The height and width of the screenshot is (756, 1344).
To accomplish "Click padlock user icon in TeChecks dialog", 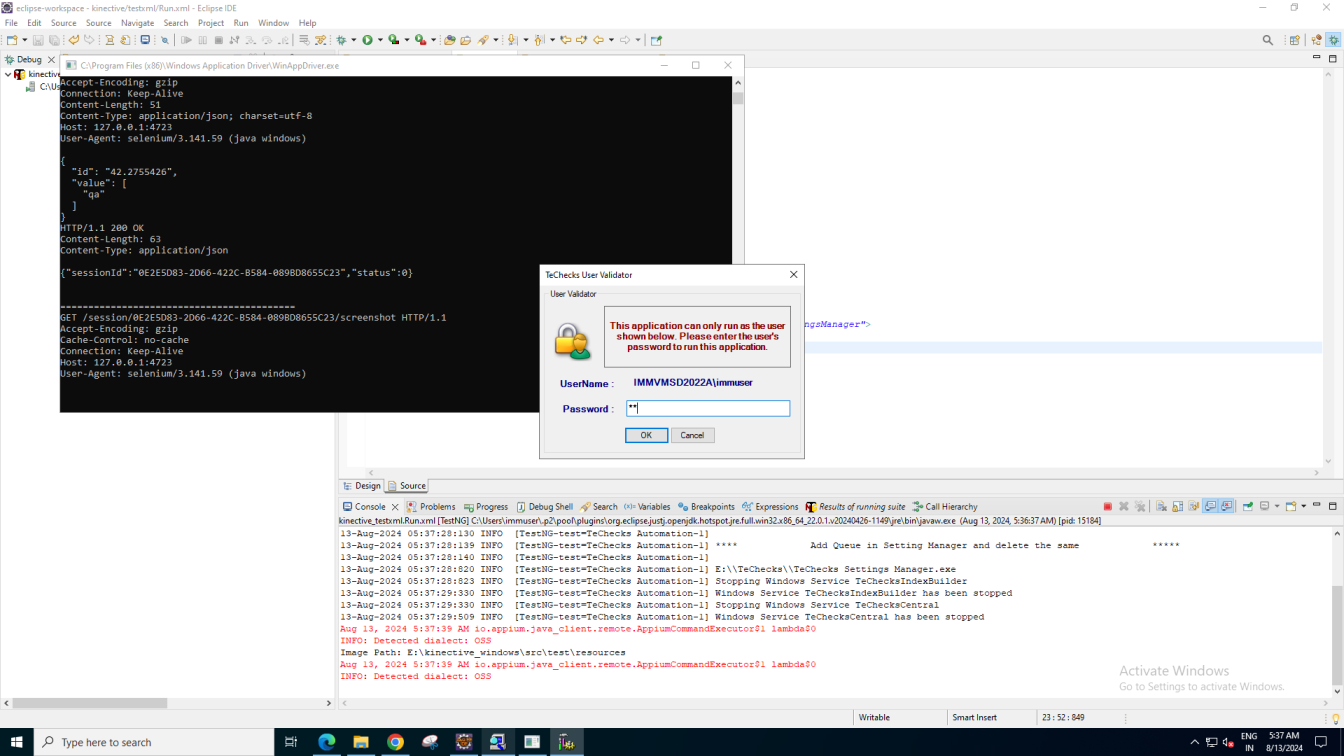I will (572, 341).
